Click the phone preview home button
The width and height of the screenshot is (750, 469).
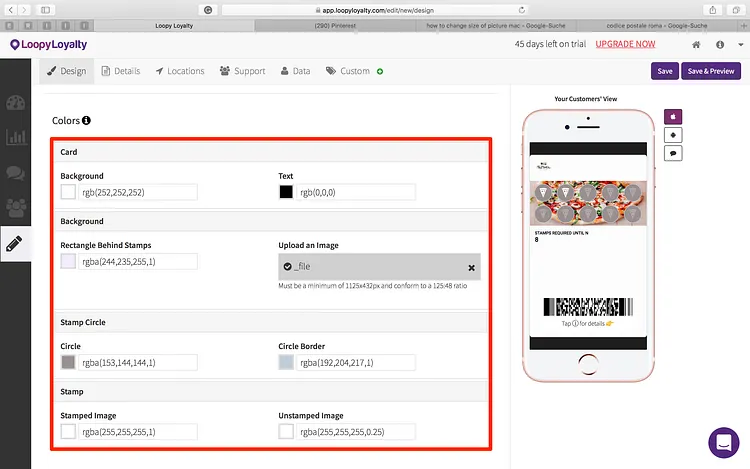588,364
